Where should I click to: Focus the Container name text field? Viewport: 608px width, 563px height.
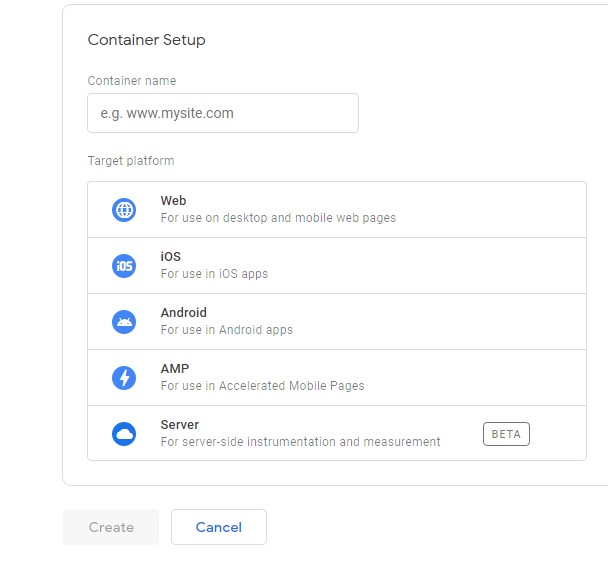(223, 113)
